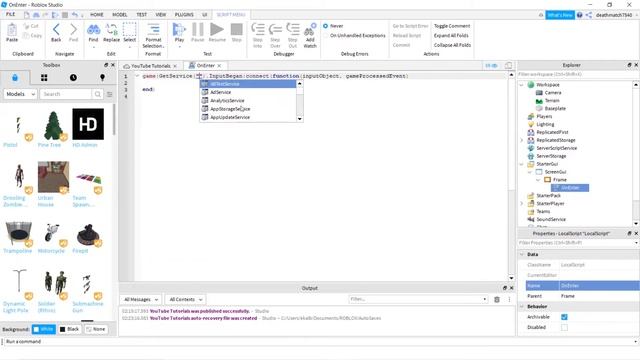Click the Toolbox search magnifier icon
The height and width of the screenshot is (360, 640).
click(98, 94)
